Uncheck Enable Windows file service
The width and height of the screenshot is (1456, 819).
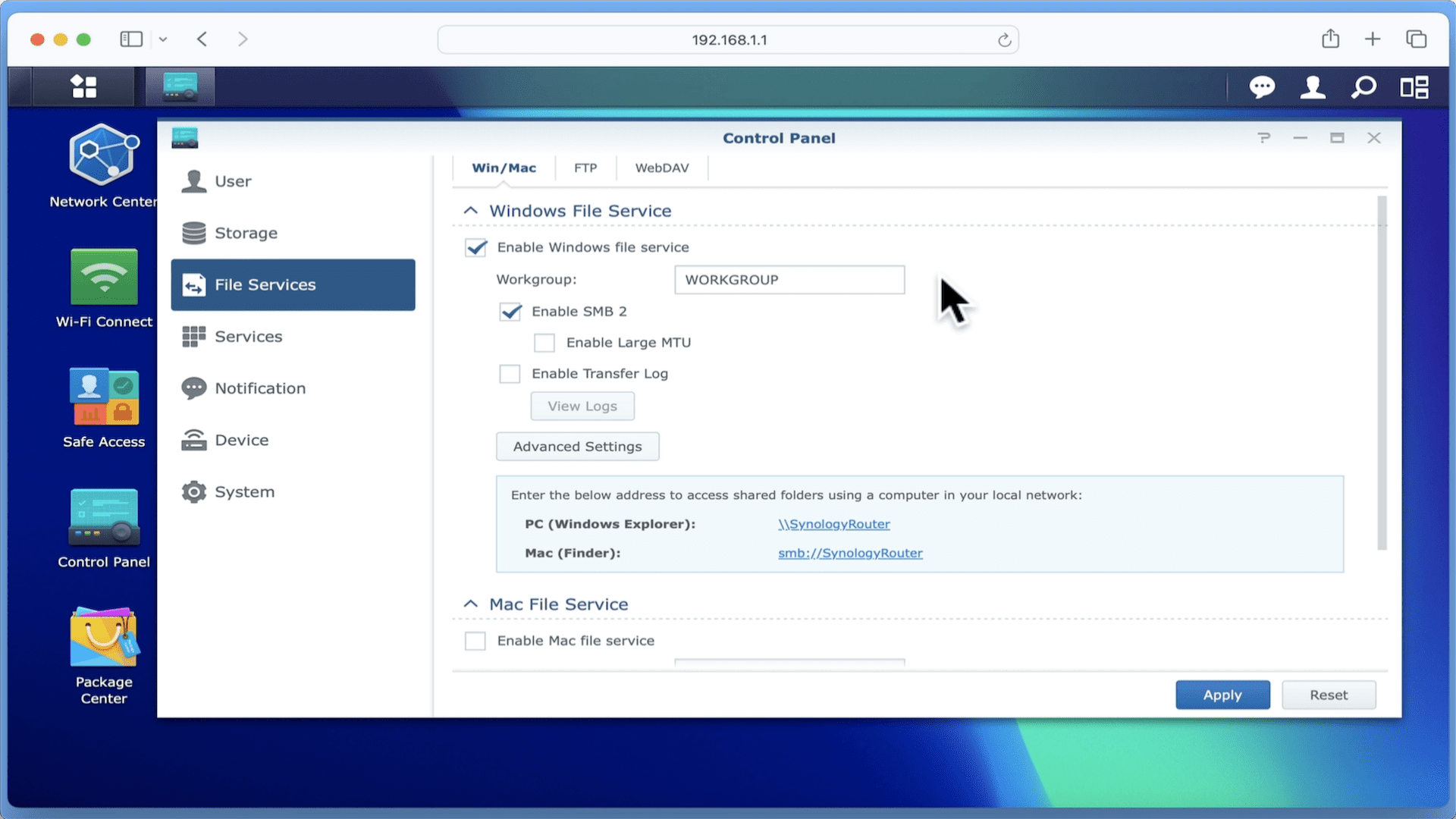coord(475,247)
